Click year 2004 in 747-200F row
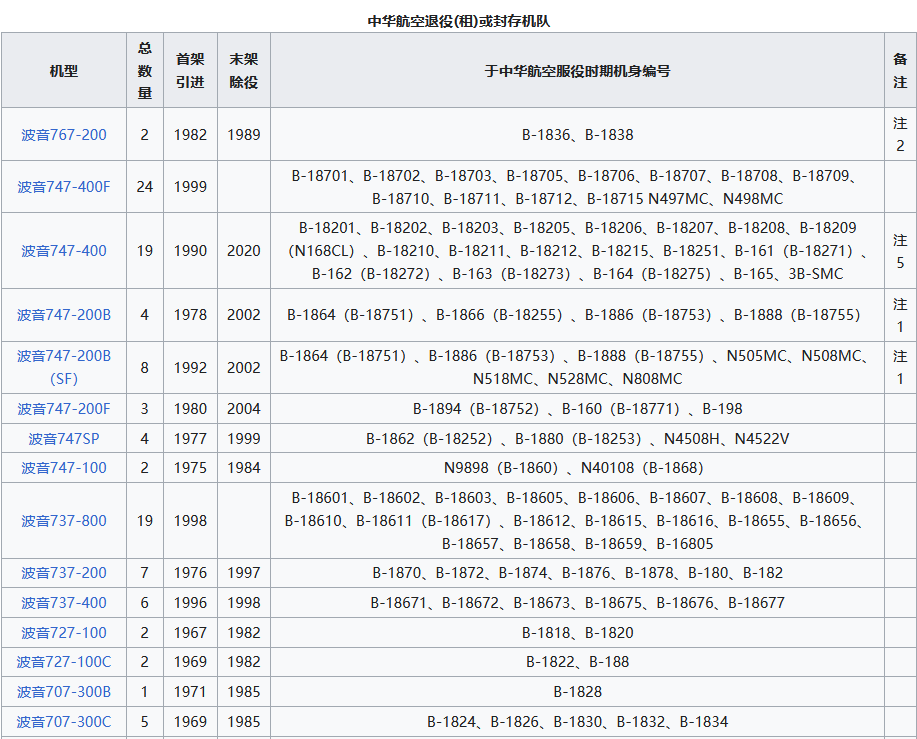Screen dimensions: 917x739 pyautogui.click(x=244, y=409)
